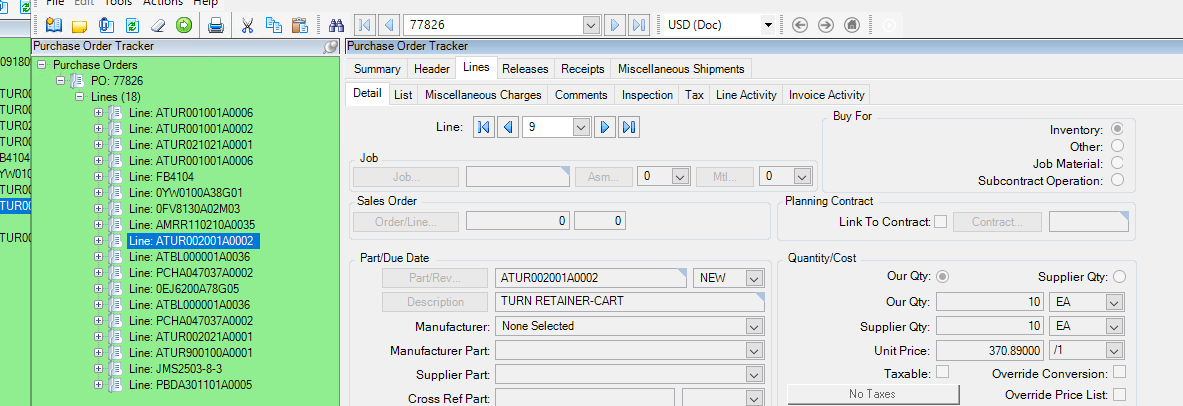Open the Unit Price /1 dropdown
Screen dimensions: 1183x406
pos(1114,350)
